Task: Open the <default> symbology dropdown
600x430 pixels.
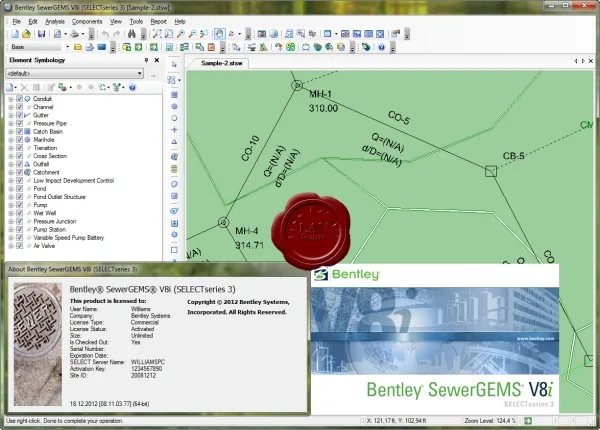Action: pos(74,73)
